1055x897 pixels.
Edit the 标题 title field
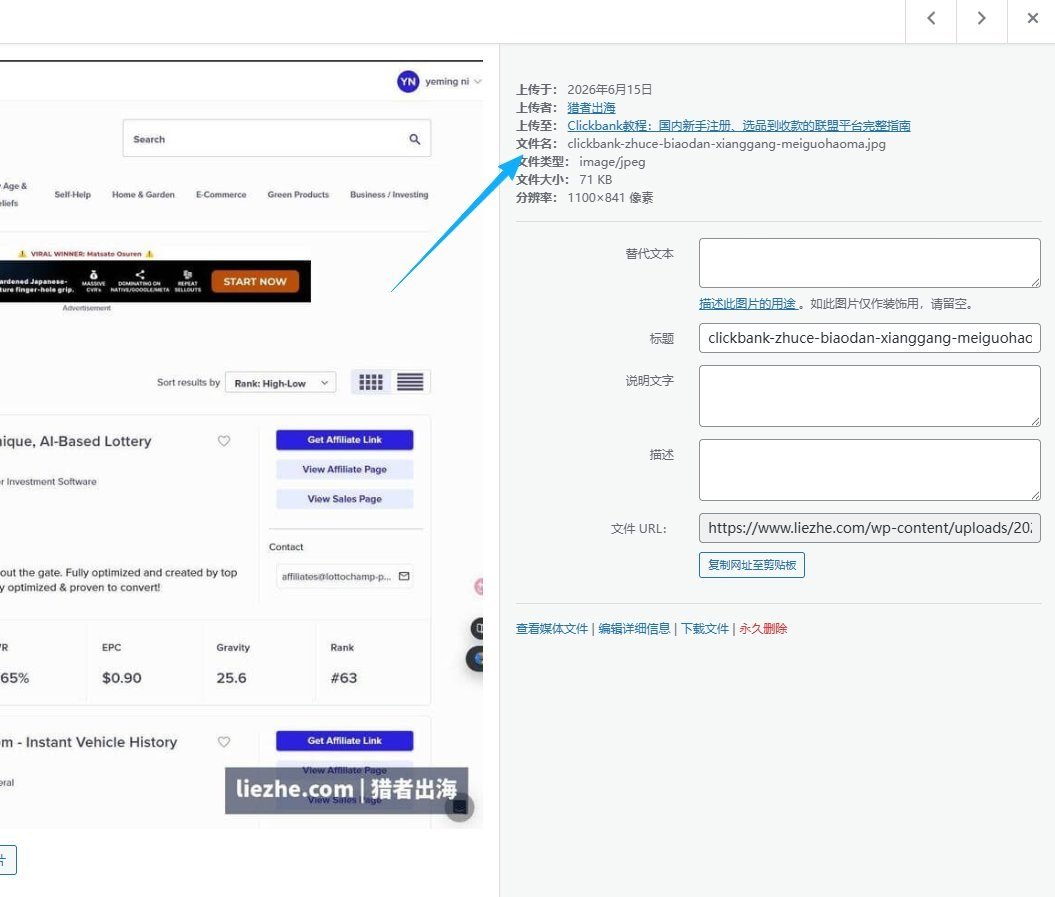(869, 338)
